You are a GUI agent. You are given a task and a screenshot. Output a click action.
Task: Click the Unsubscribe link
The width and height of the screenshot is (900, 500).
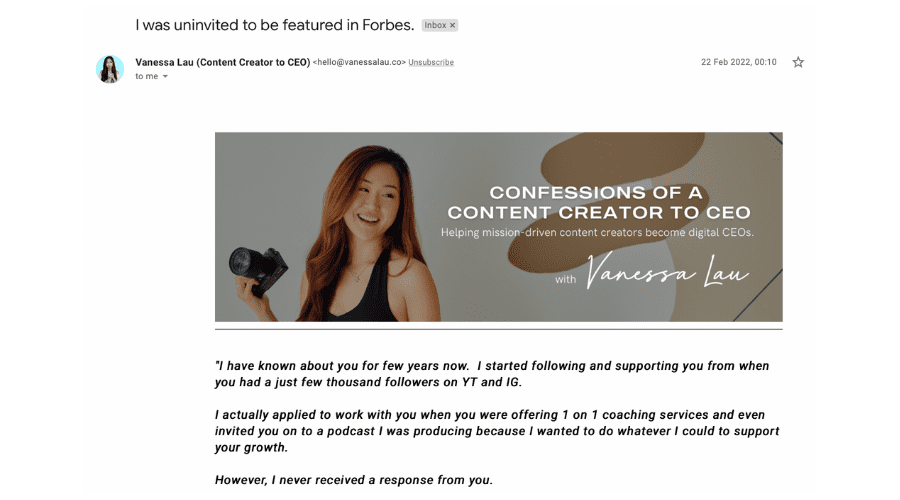pos(431,62)
